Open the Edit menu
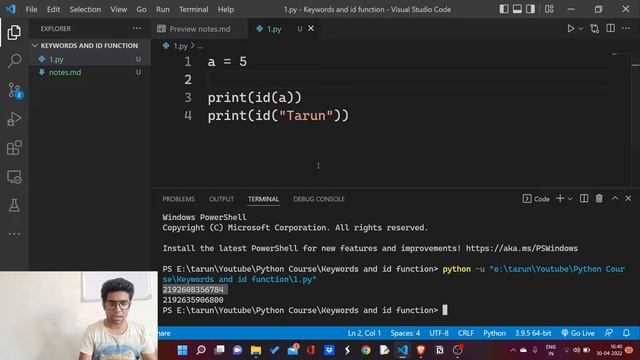 (x=53, y=9)
